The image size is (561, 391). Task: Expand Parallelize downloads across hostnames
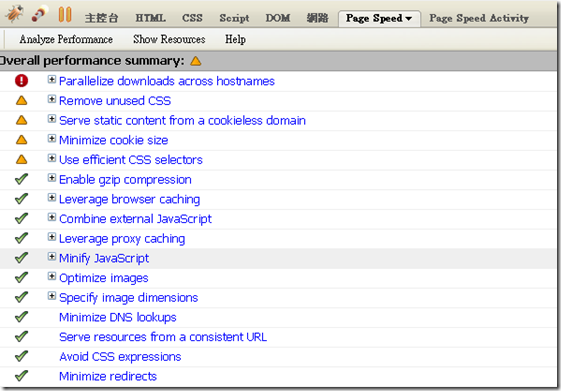[x=52, y=79]
